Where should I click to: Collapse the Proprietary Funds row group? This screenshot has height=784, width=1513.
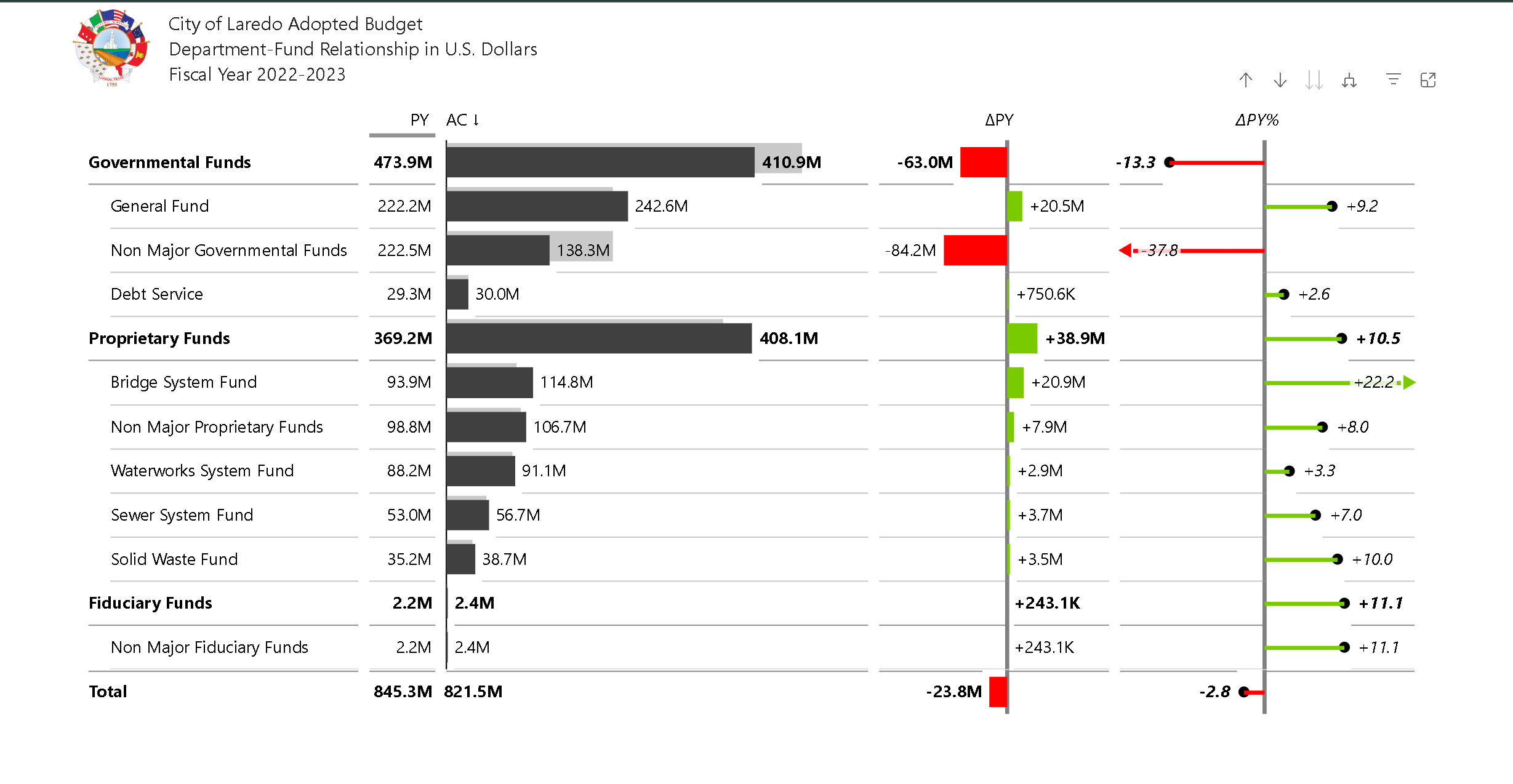click(159, 338)
